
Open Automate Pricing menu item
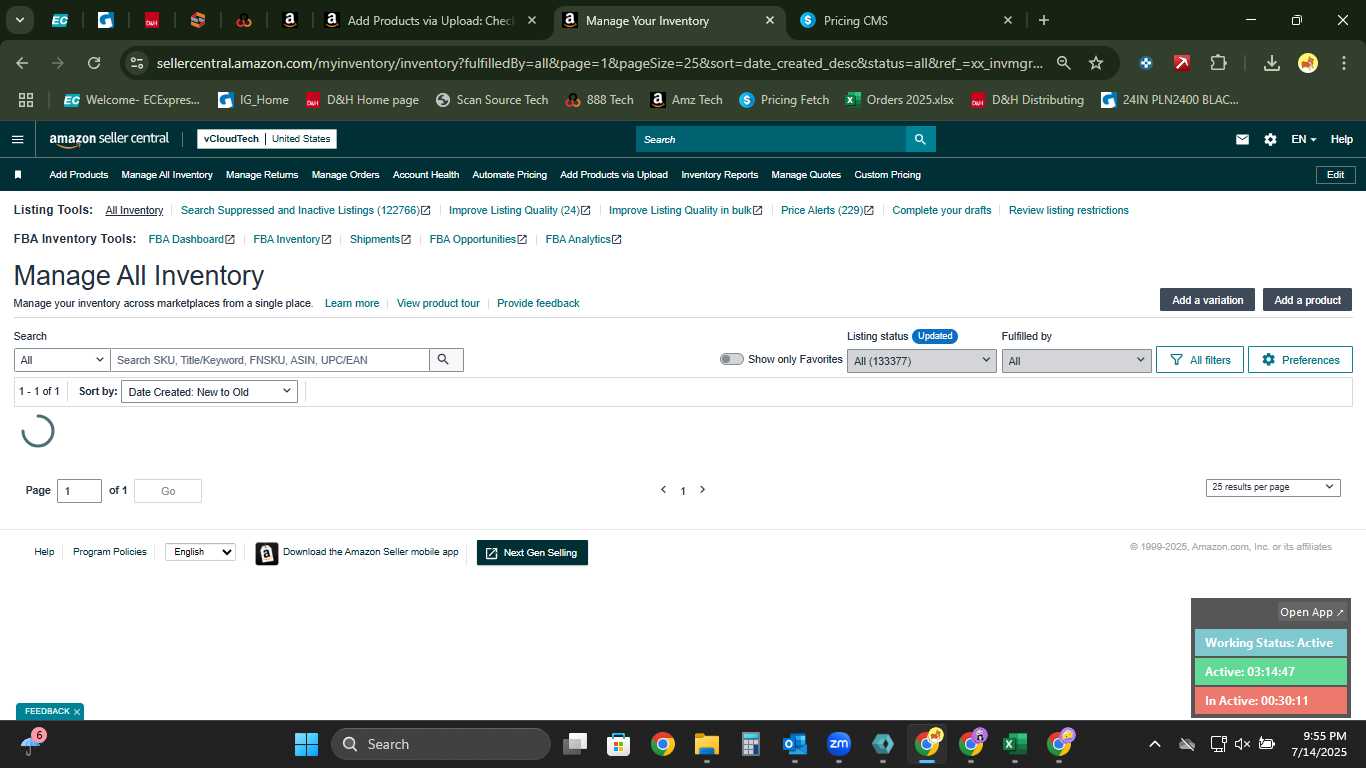pos(509,175)
